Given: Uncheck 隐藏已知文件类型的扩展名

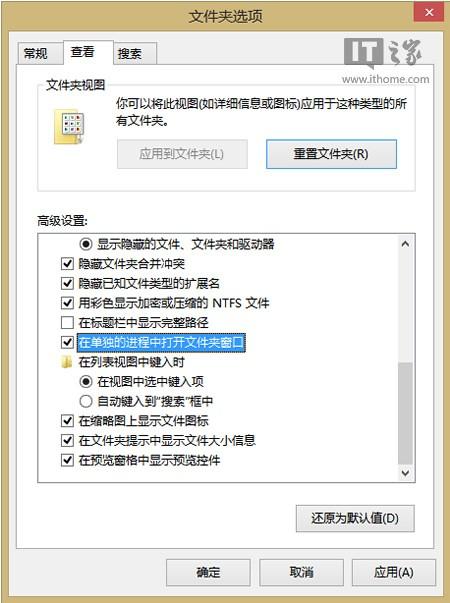Looking at the screenshot, I should point(67,283).
